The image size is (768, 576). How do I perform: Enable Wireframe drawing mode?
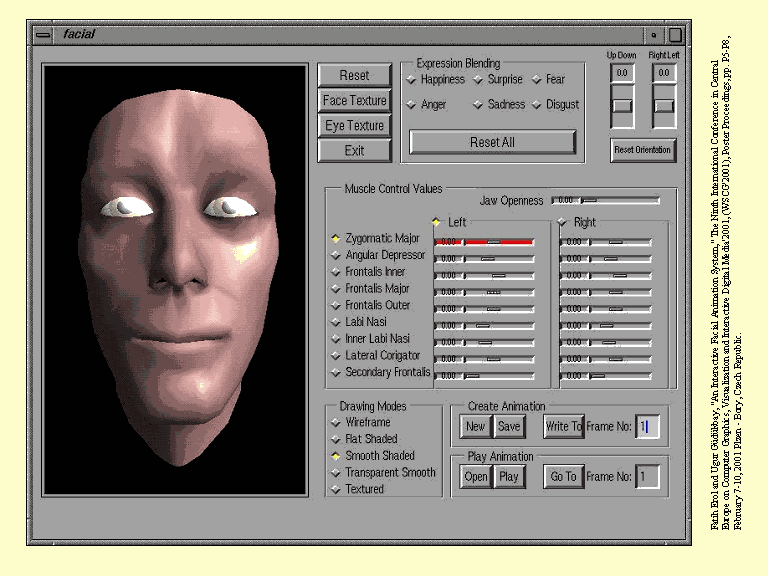tap(336, 423)
